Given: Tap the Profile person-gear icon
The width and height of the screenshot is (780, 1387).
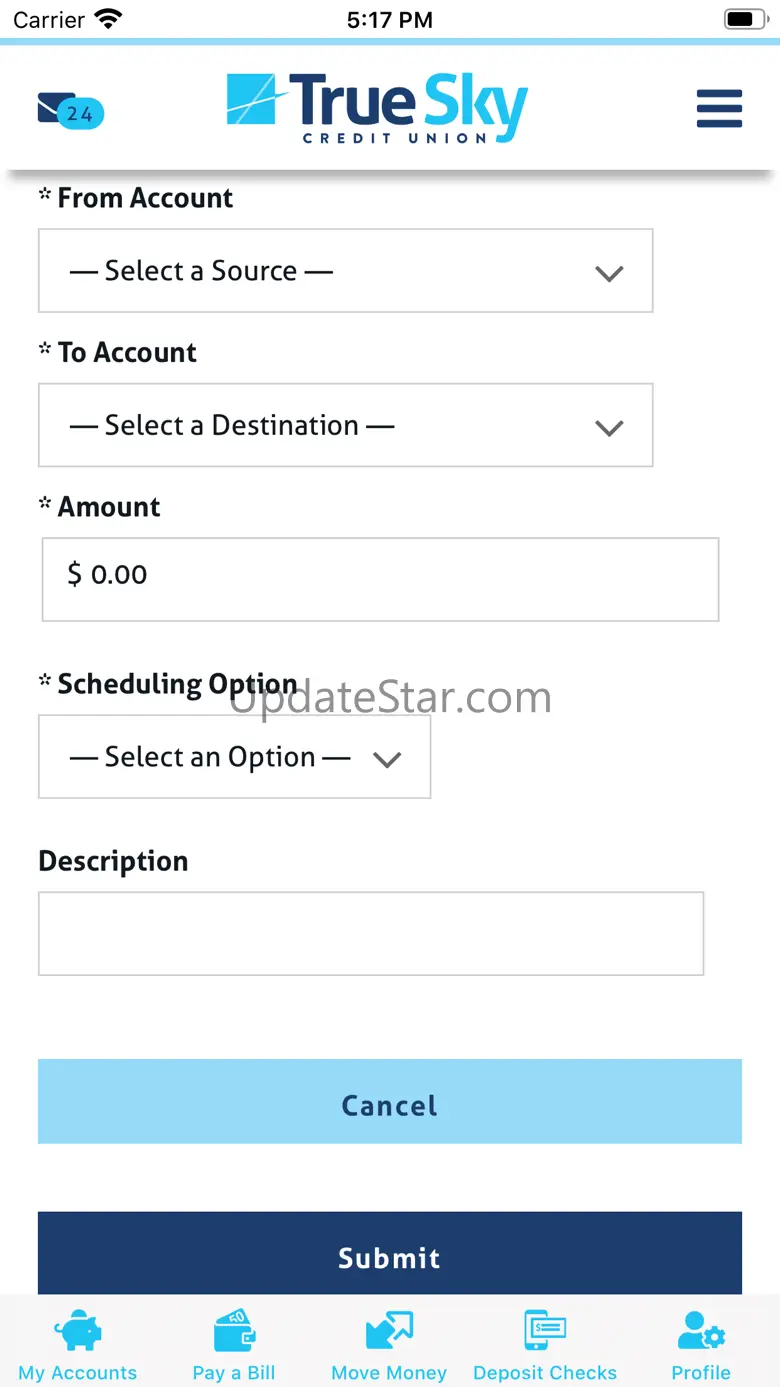Looking at the screenshot, I should point(700,1331).
